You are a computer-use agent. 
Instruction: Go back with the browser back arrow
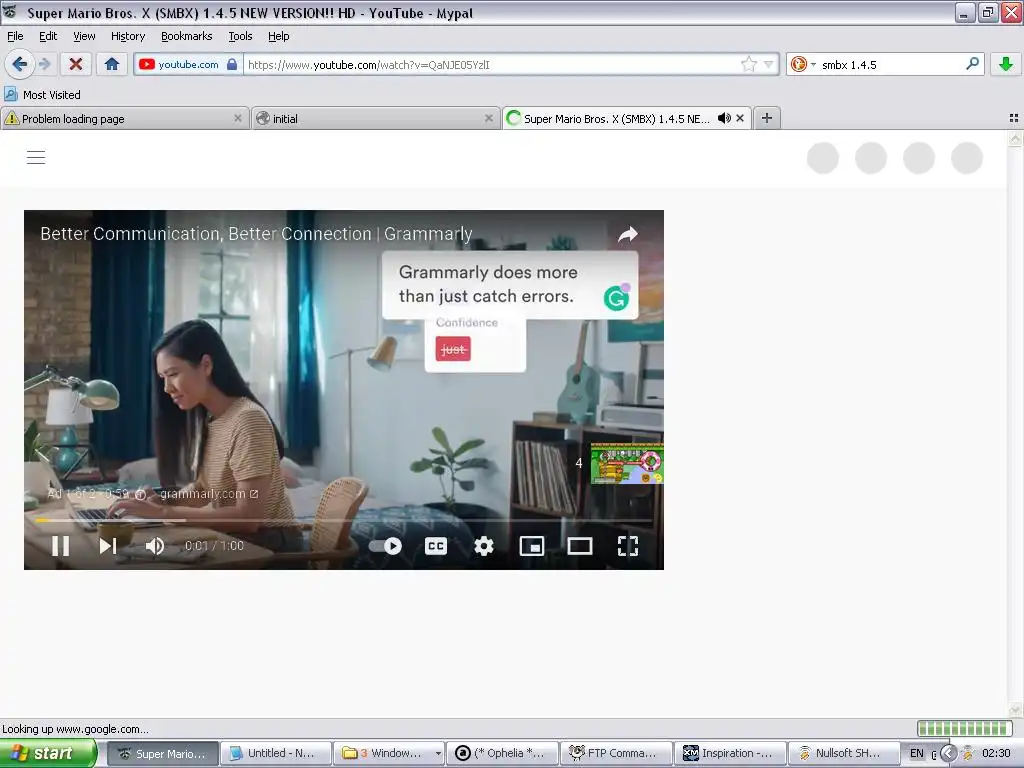tap(19, 64)
